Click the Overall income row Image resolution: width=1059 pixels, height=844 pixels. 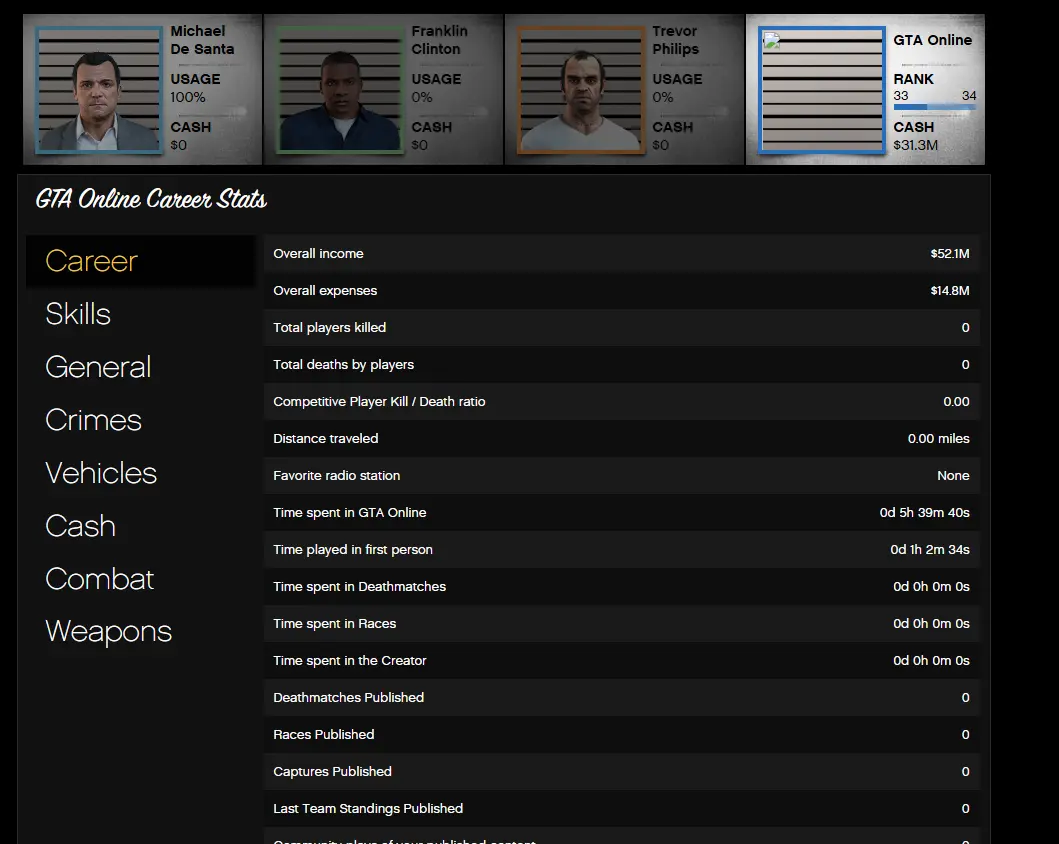tap(620, 254)
